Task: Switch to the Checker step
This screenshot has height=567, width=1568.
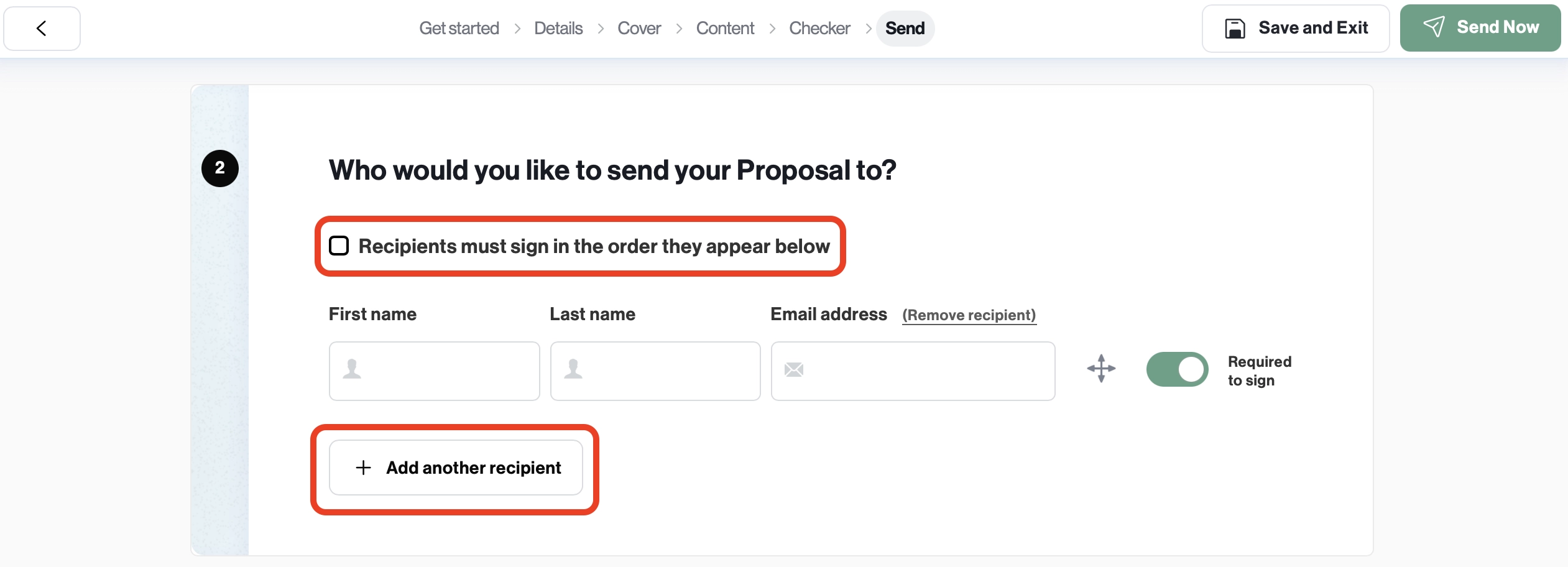Action: point(819,28)
